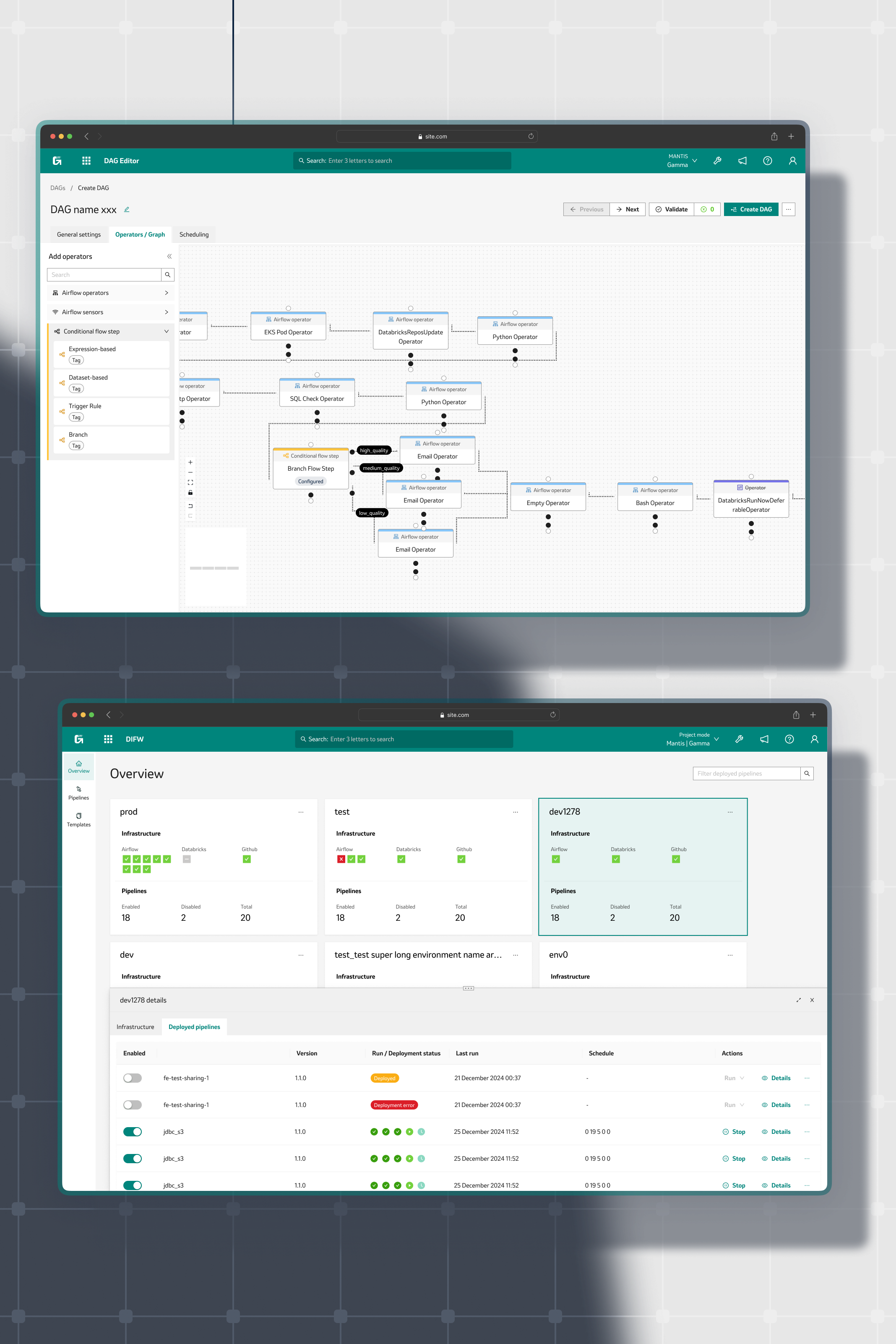Open Details for the jdbc_s3 pipeline
The image size is (896, 1344).
point(779,1131)
